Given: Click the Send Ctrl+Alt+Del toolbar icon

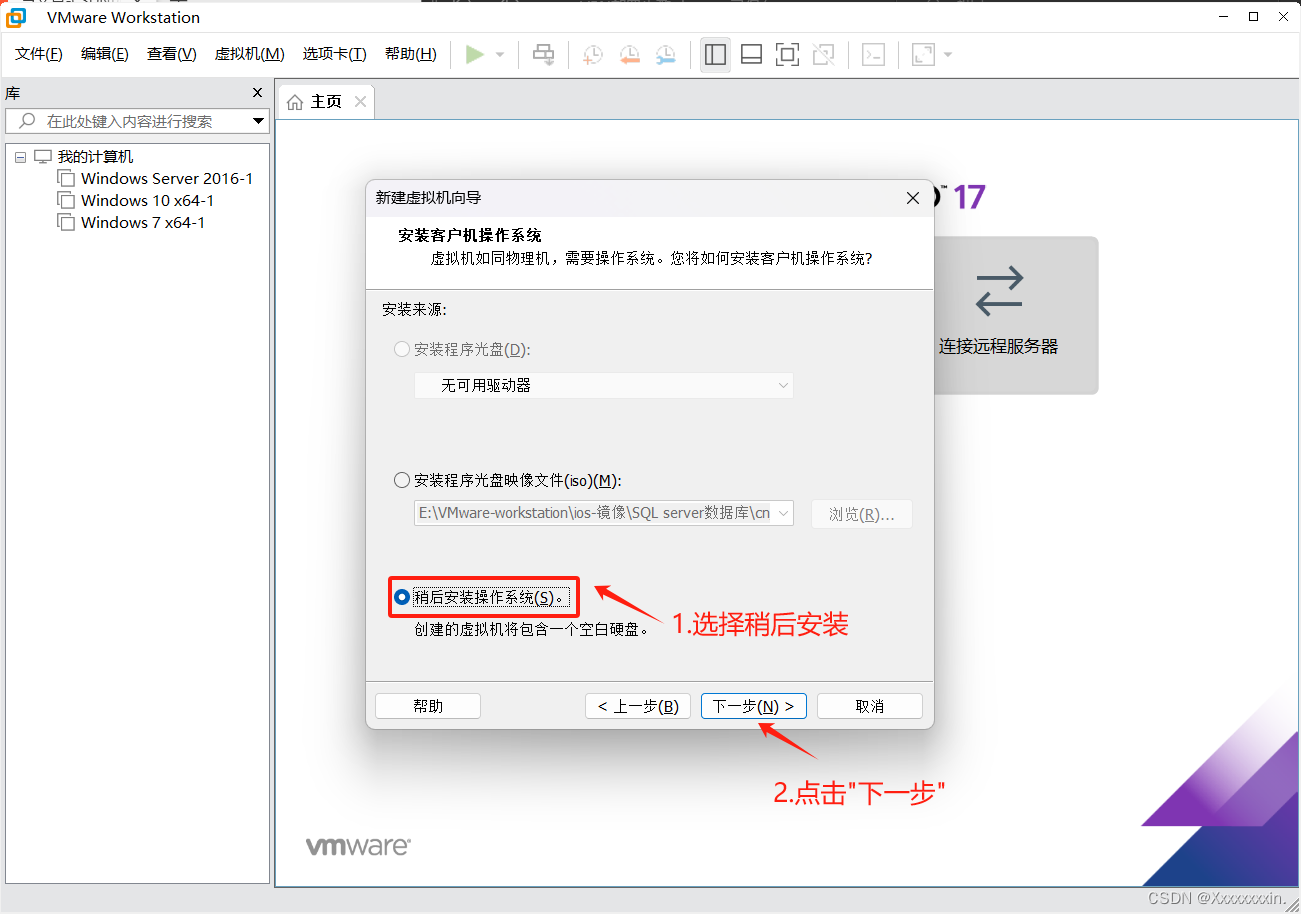Looking at the screenshot, I should point(543,54).
